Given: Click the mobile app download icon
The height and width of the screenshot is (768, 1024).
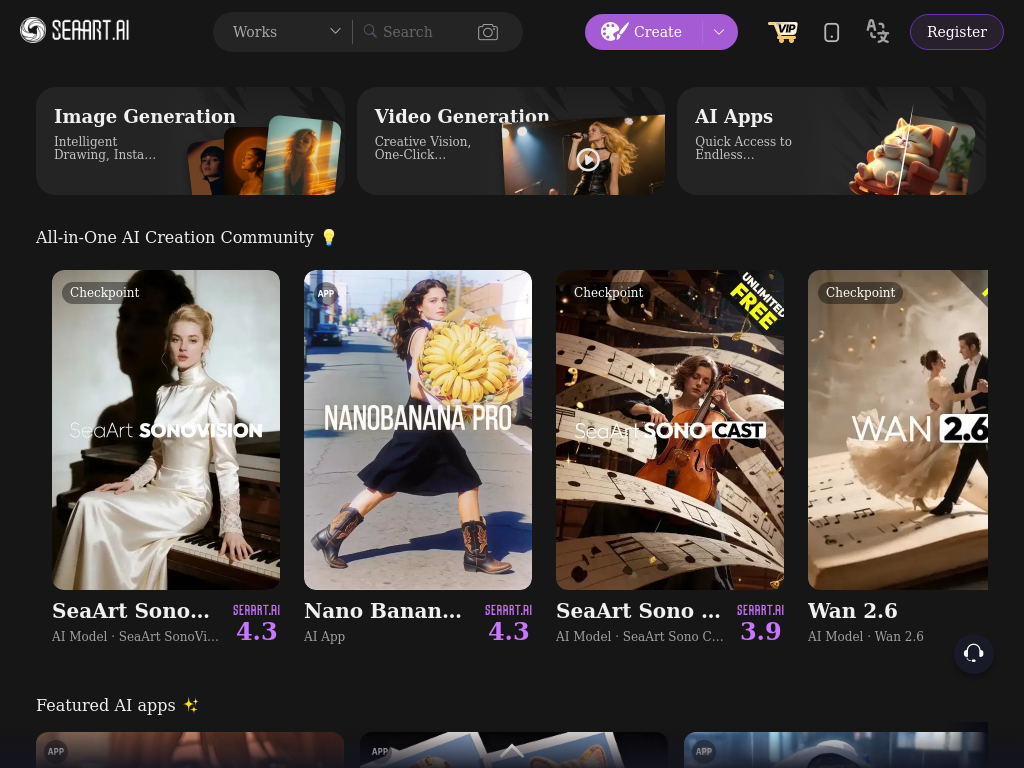Looking at the screenshot, I should (x=831, y=32).
